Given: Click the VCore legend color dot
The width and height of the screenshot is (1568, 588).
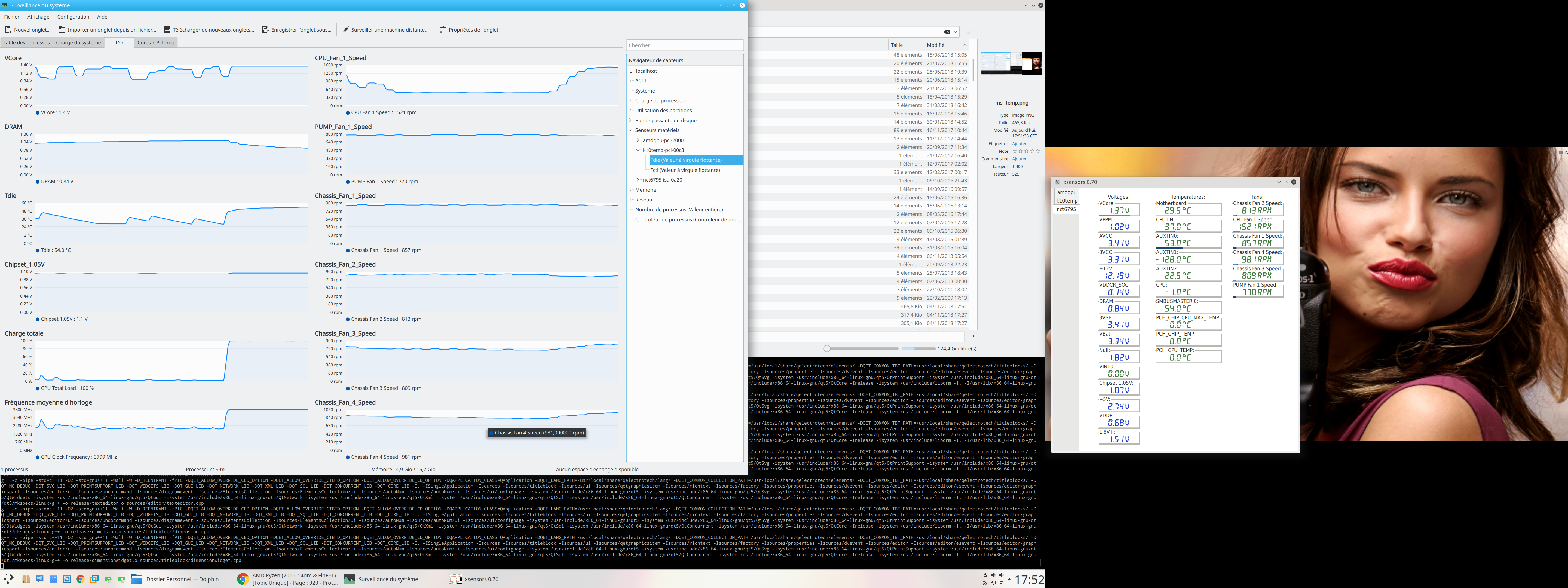Looking at the screenshot, I should pyautogui.click(x=38, y=113).
